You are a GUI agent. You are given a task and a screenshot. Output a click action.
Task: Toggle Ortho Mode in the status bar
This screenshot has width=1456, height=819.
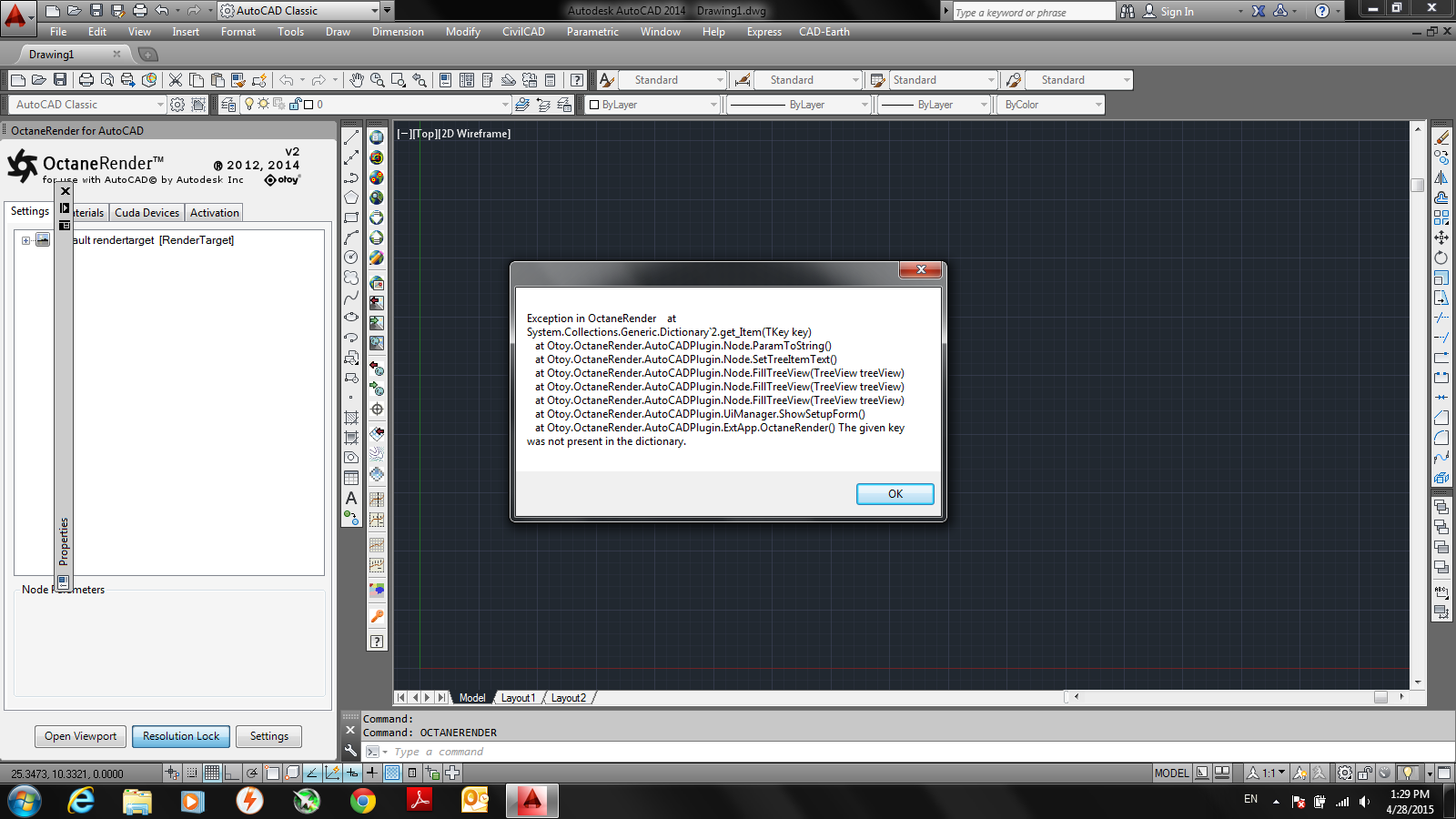(x=232, y=773)
